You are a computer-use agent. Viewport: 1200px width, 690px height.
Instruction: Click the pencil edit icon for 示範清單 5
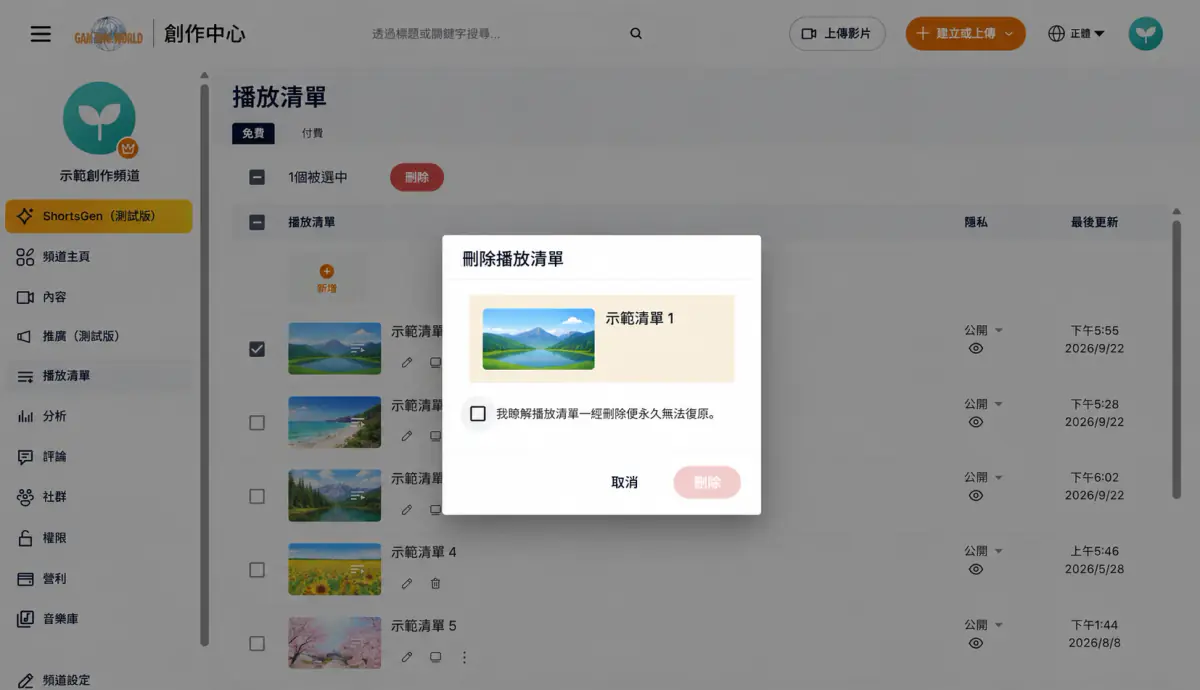pos(407,657)
